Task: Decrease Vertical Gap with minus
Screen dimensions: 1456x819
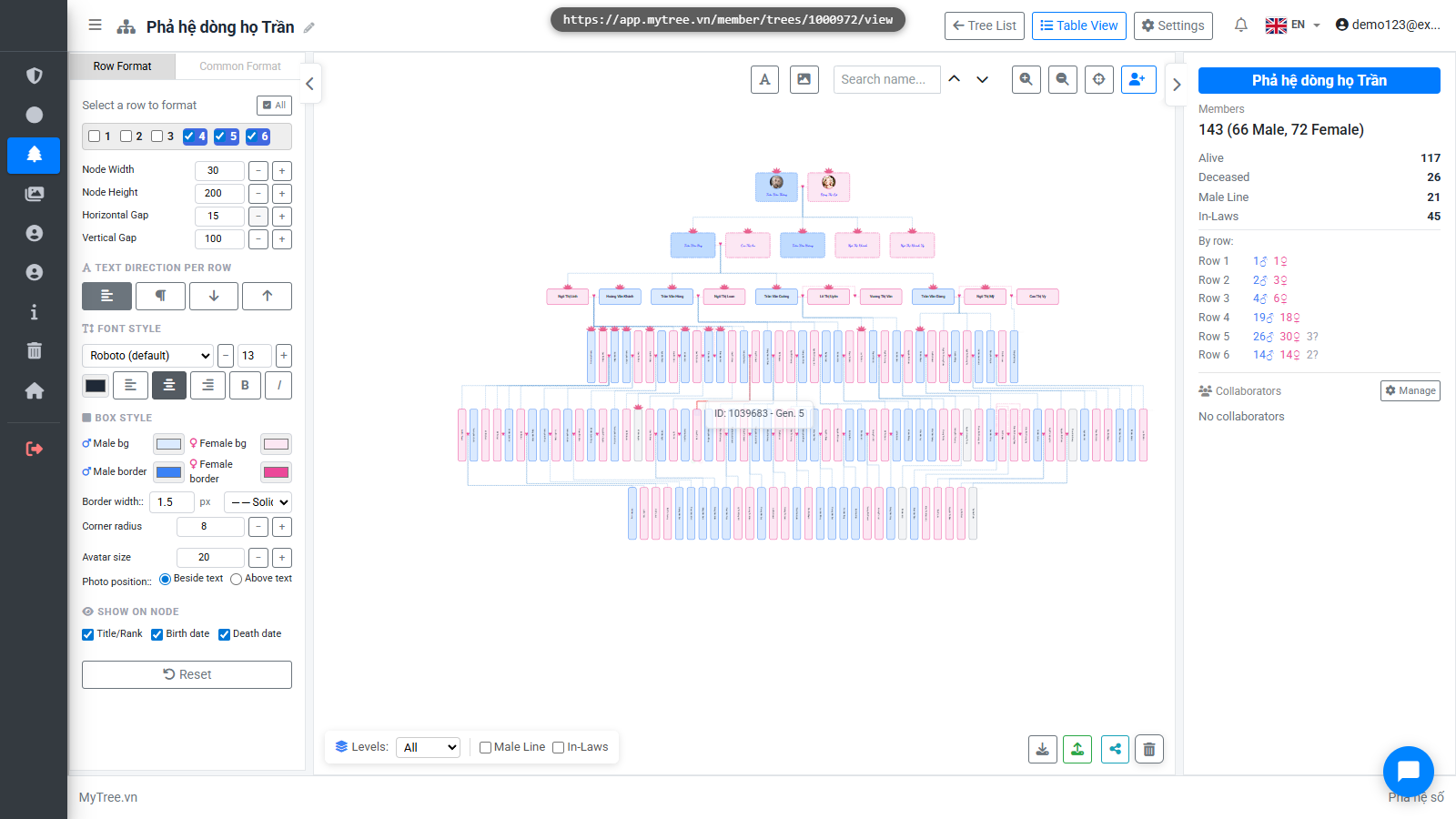Action: coord(258,238)
